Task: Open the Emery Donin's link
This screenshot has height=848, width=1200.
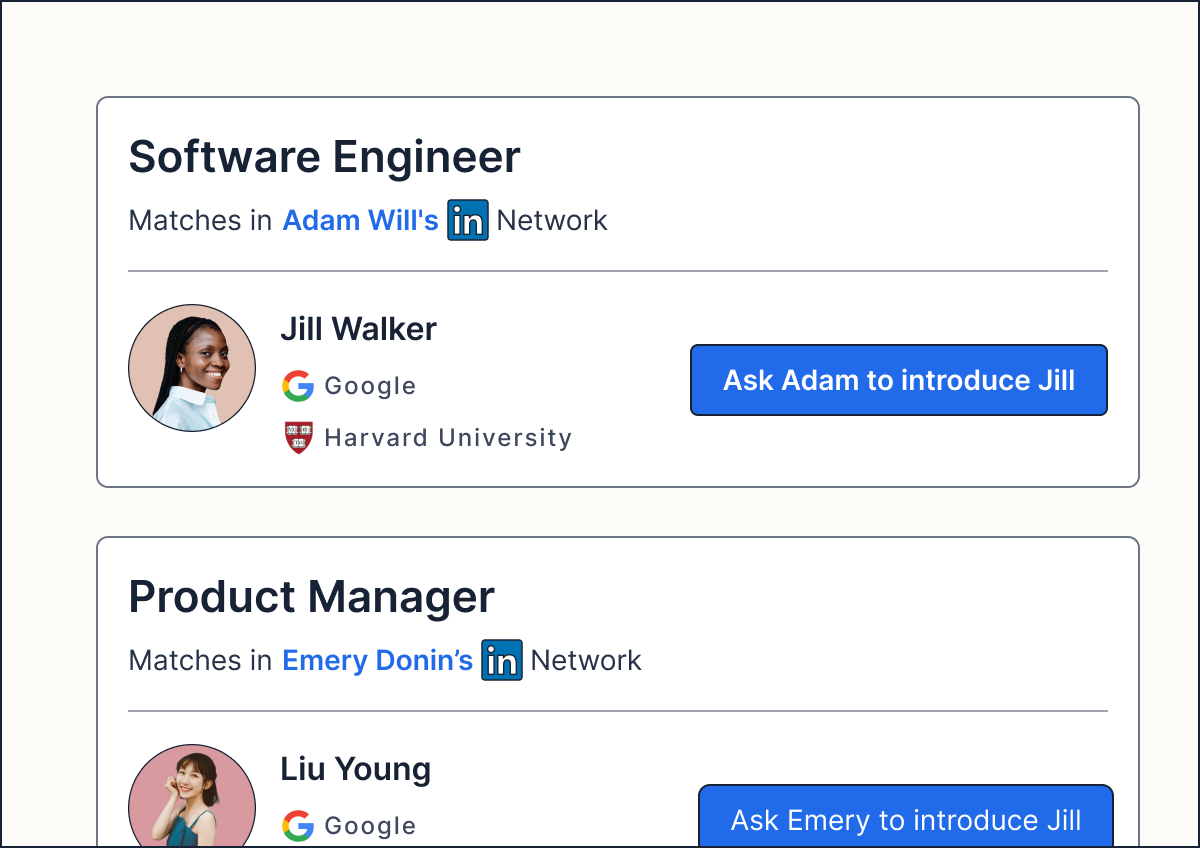Action: coord(377,660)
